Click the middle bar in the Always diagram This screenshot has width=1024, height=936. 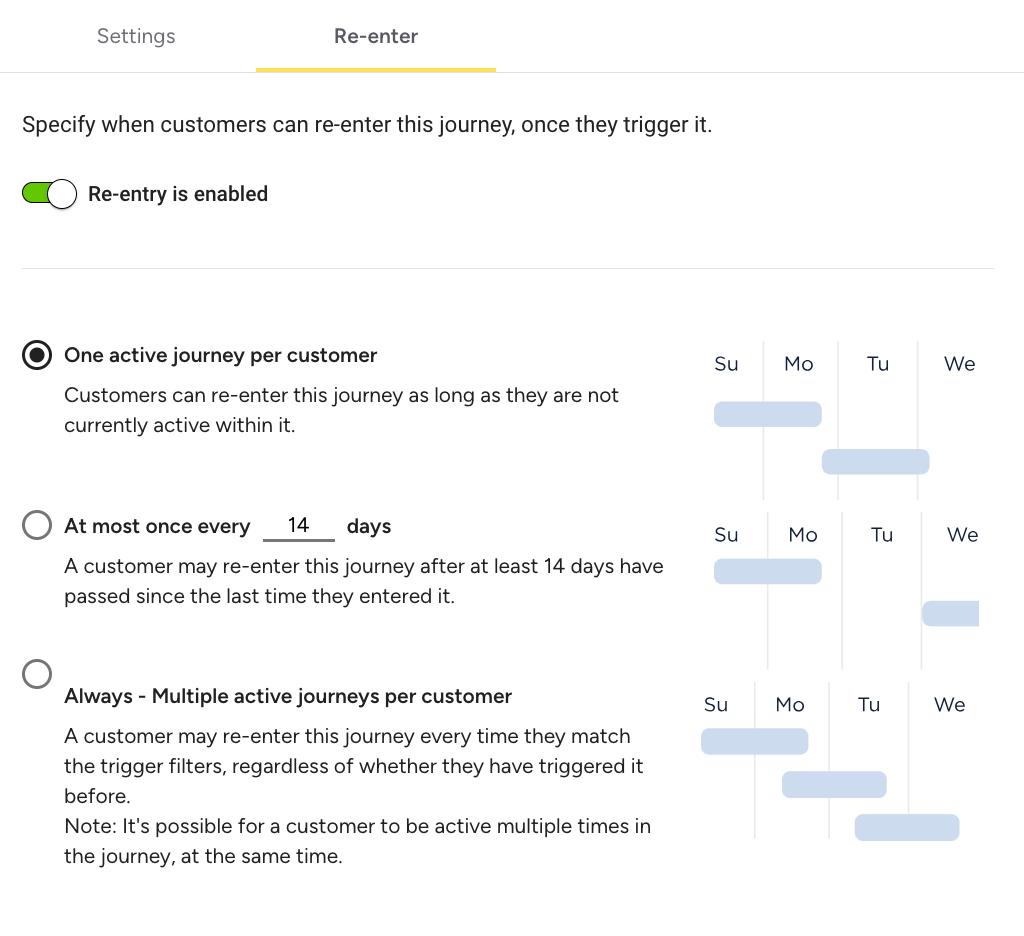[834, 784]
